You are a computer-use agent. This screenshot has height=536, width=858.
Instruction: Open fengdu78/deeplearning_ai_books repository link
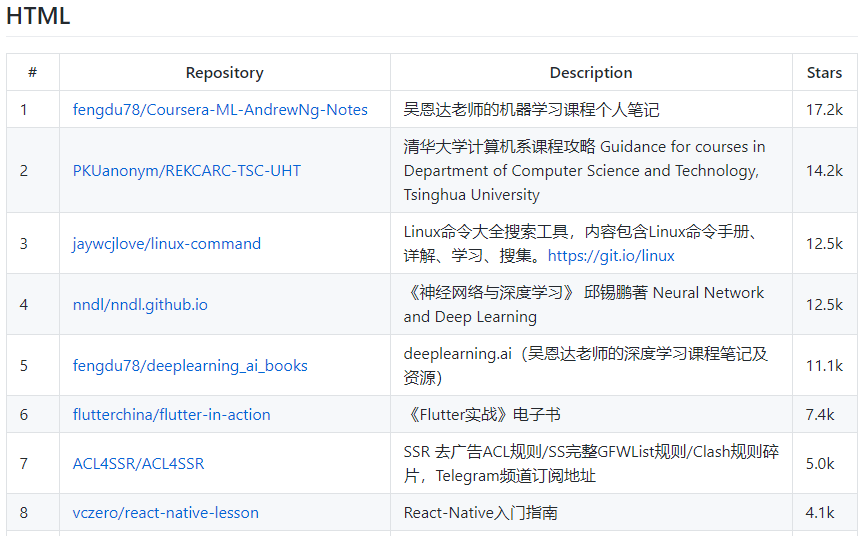point(190,365)
